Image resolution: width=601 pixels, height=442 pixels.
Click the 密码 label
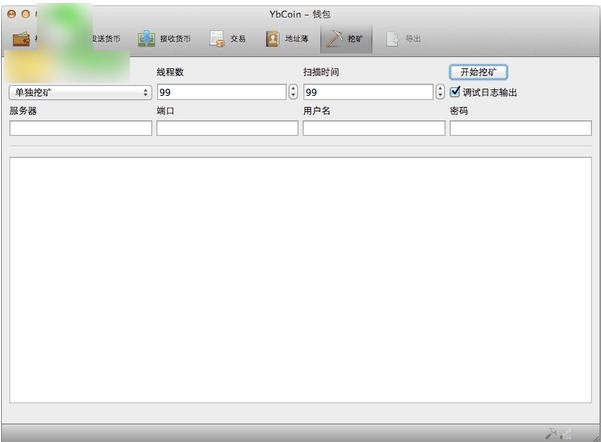point(459,111)
